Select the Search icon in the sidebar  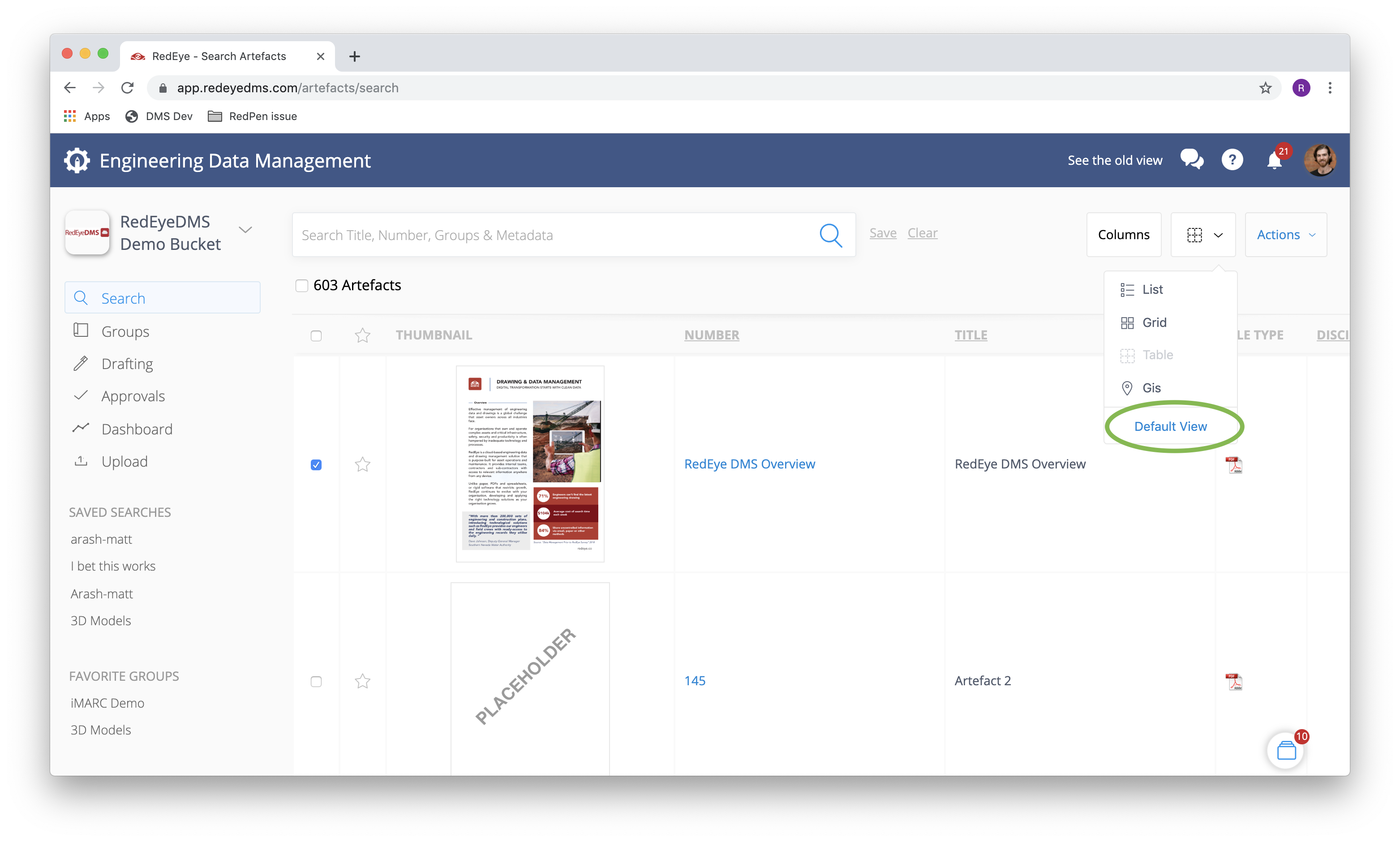point(81,298)
